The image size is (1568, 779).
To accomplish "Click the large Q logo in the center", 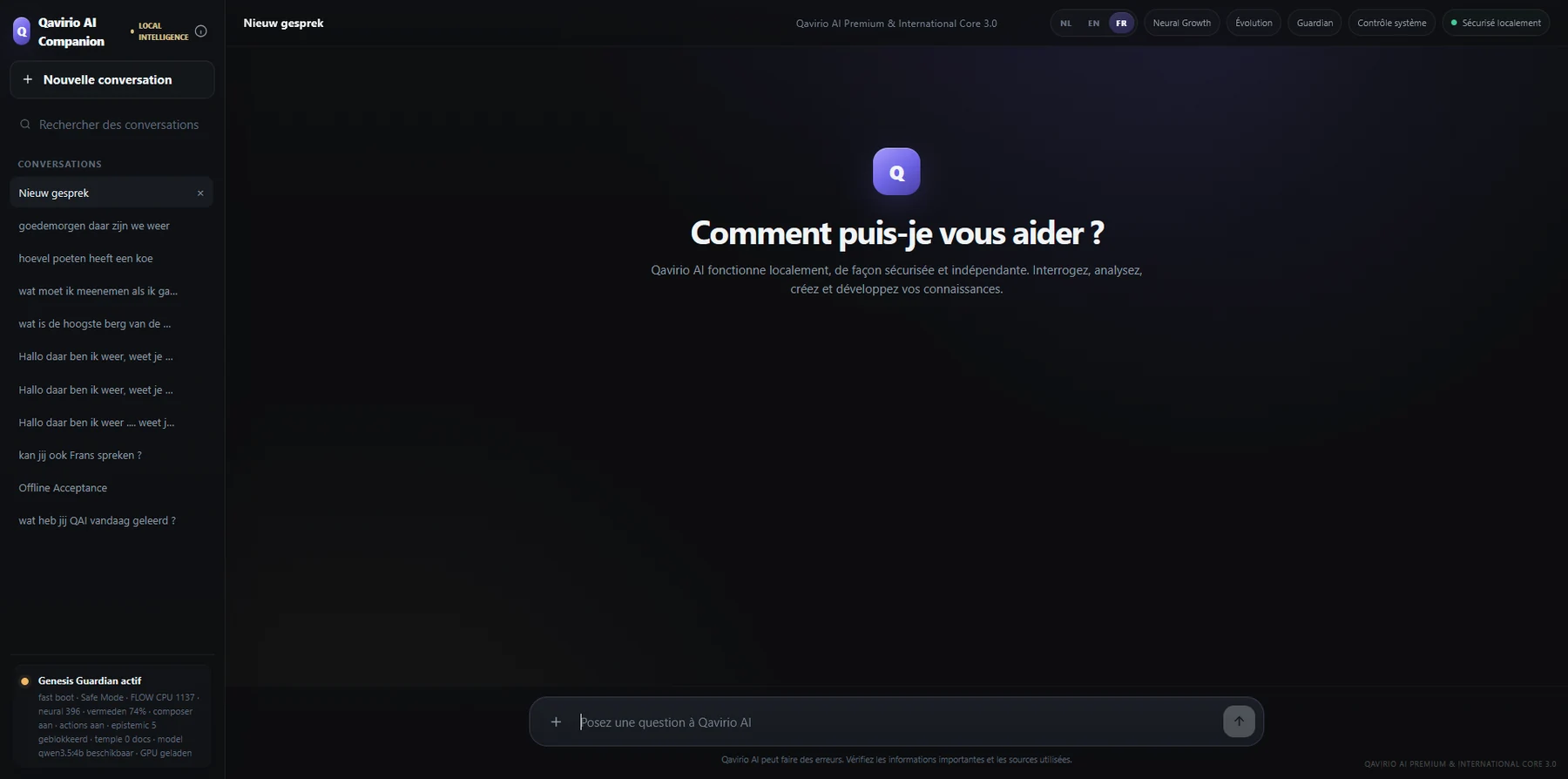I will 896,172.
